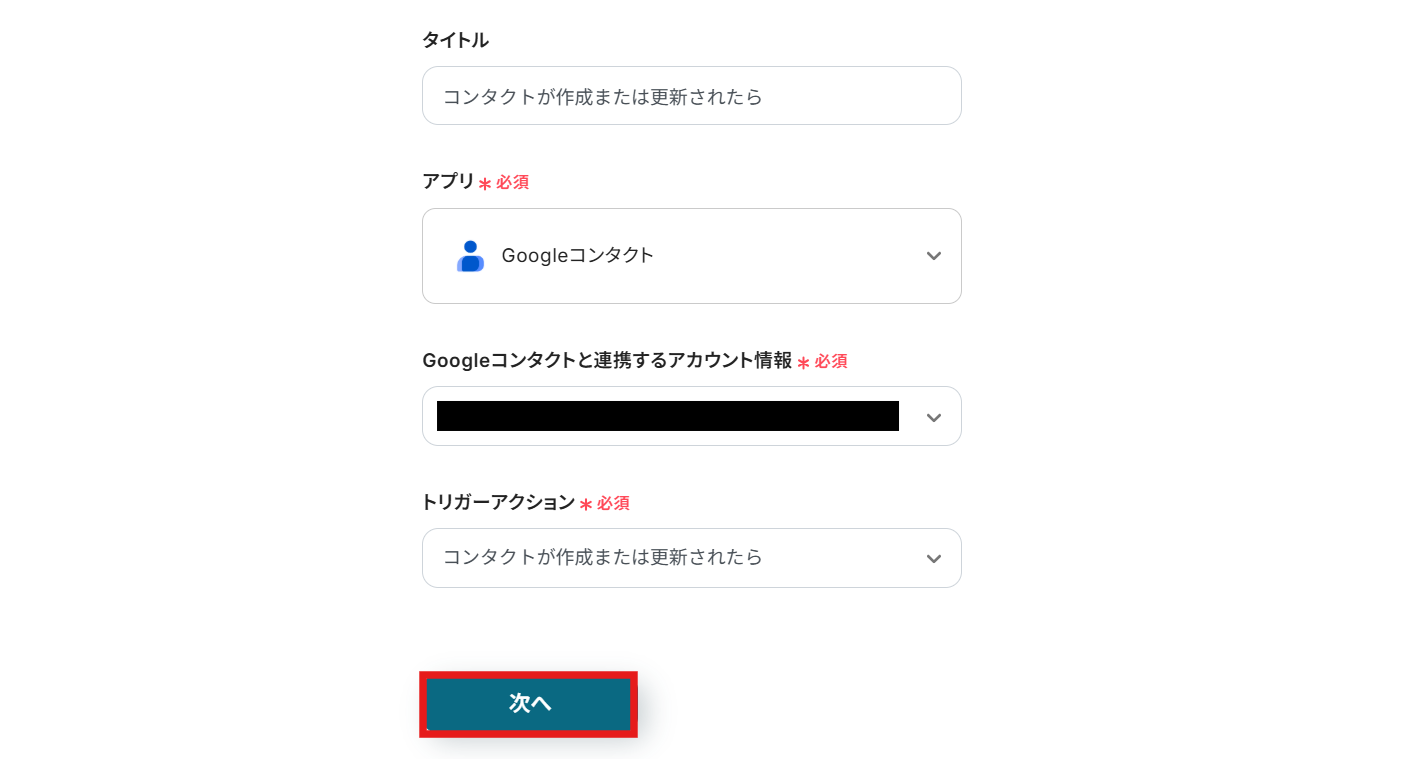
Task: Click the アプリ field label
Action: [x=448, y=181]
